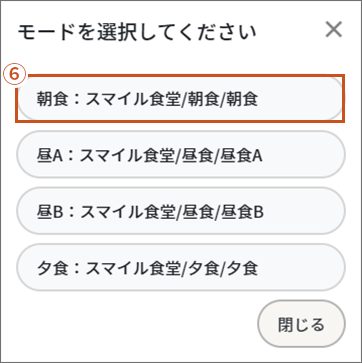Switch to lunch A mode
The height and width of the screenshot is (363, 362).
(181, 155)
